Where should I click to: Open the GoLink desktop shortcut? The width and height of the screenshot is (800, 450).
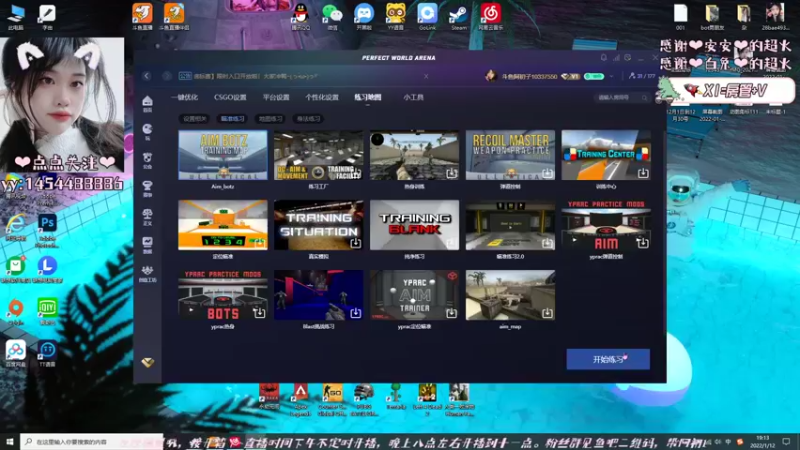click(x=427, y=16)
